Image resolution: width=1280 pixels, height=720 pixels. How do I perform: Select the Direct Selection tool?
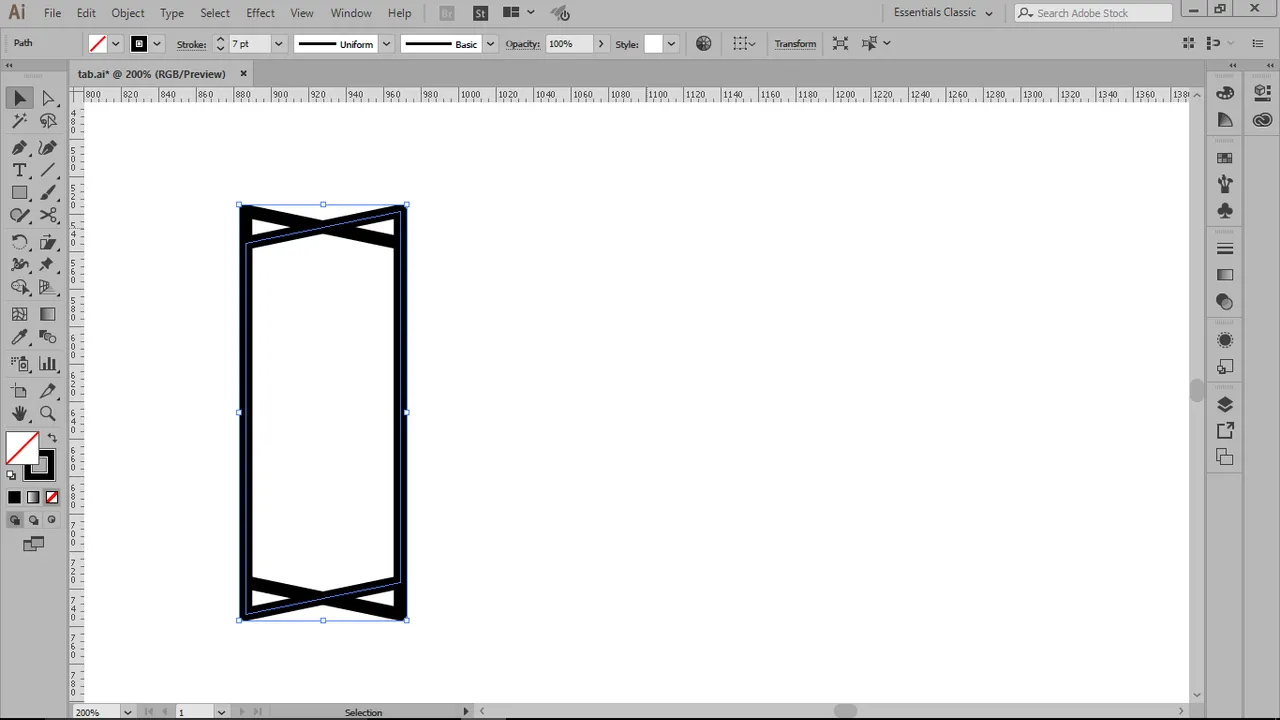coord(48,98)
